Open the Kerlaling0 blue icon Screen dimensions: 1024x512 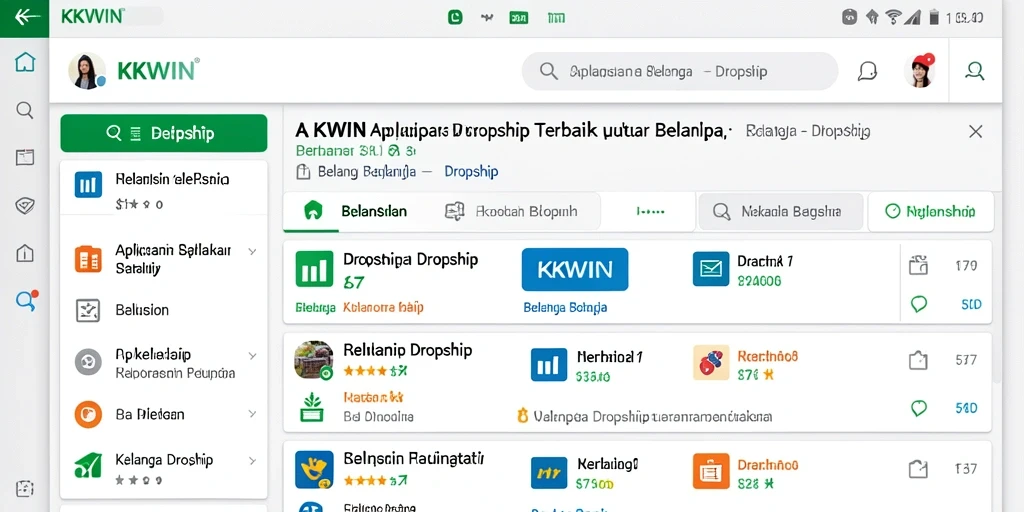click(x=549, y=473)
